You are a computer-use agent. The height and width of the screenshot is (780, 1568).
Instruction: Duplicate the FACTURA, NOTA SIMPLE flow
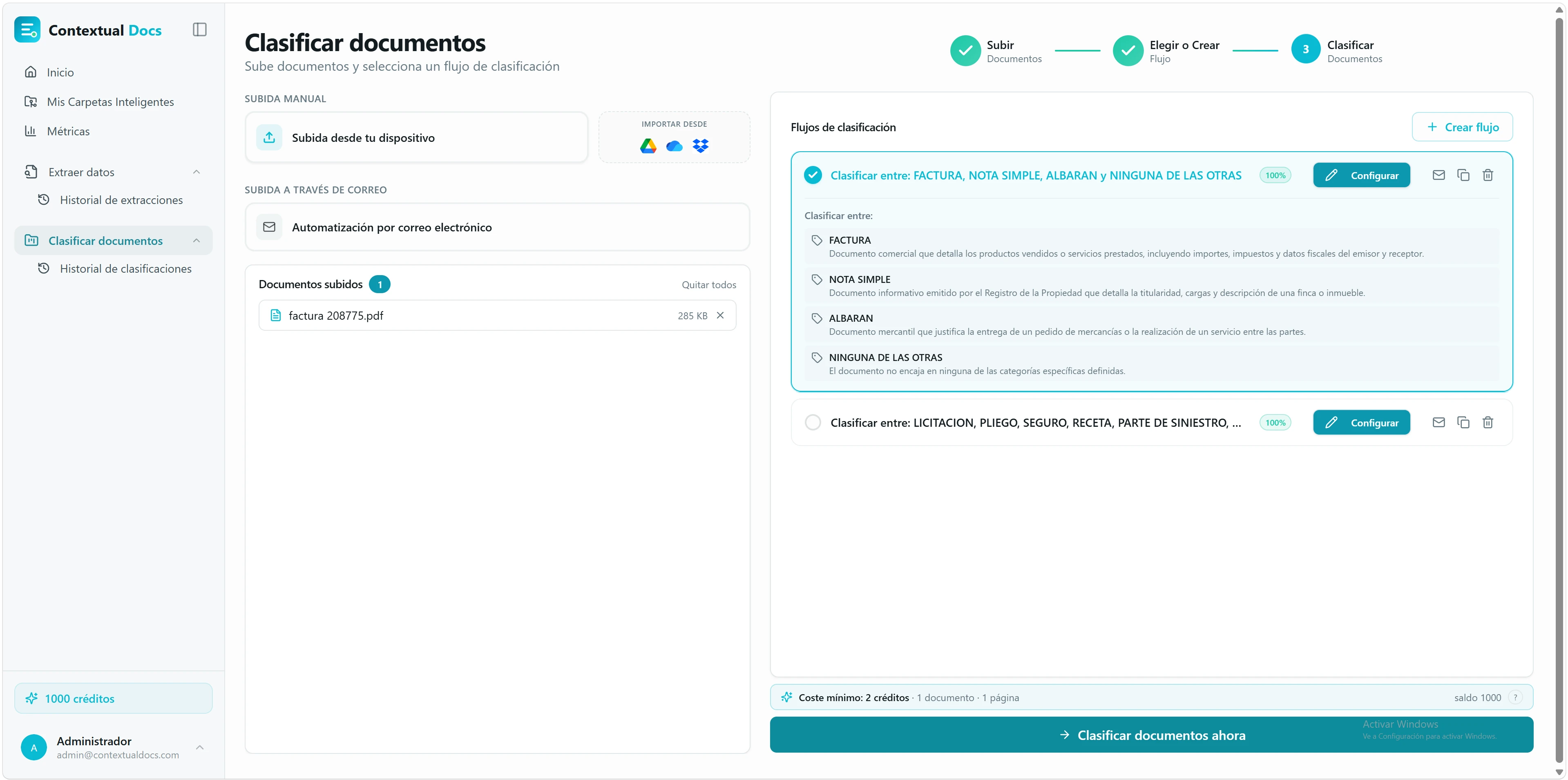tap(1463, 175)
